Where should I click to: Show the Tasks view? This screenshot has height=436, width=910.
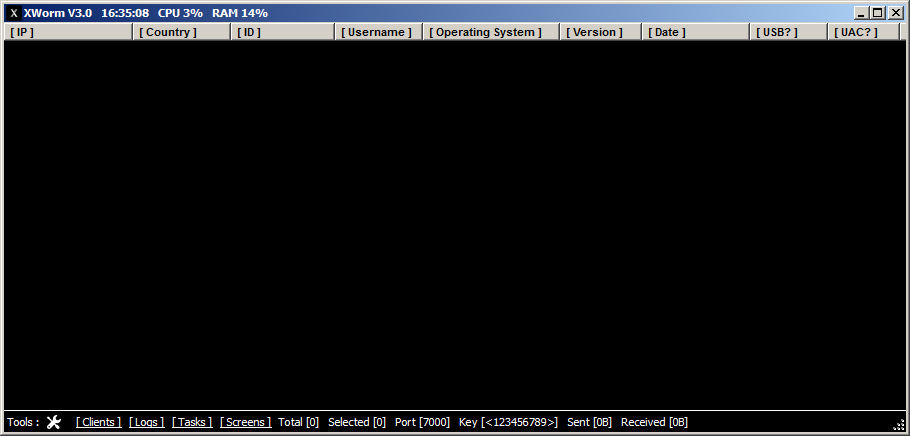click(x=192, y=422)
